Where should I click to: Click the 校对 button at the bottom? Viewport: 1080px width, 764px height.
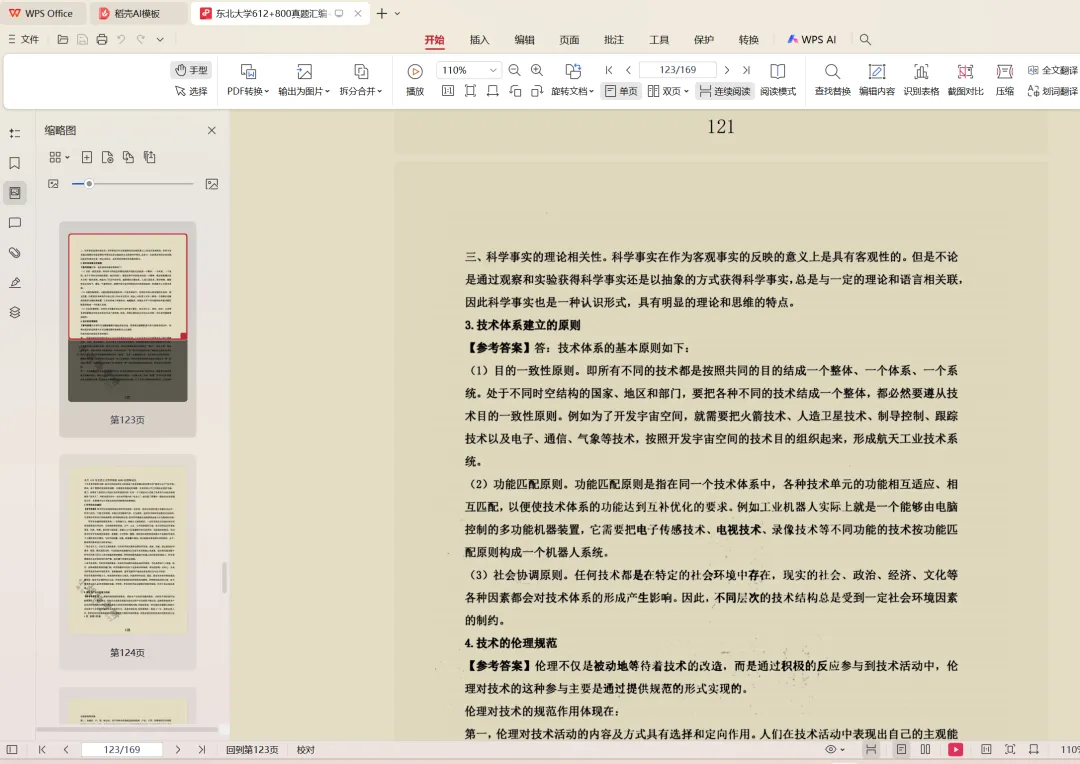[305, 748]
